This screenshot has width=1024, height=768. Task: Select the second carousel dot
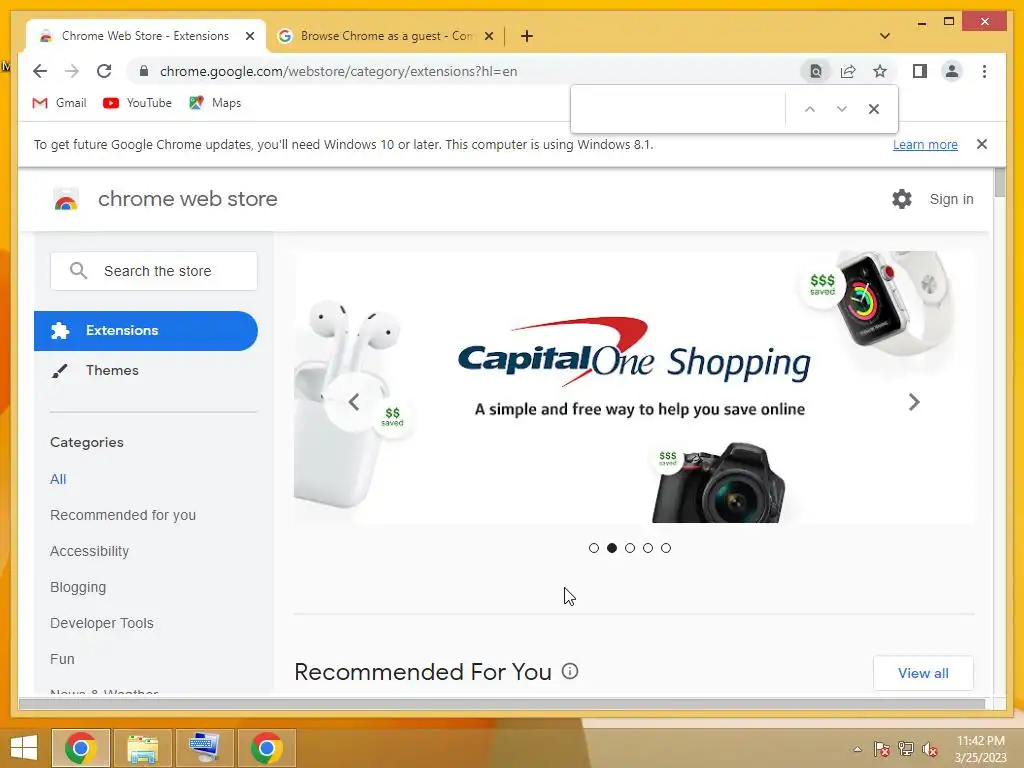pyautogui.click(x=612, y=548)
